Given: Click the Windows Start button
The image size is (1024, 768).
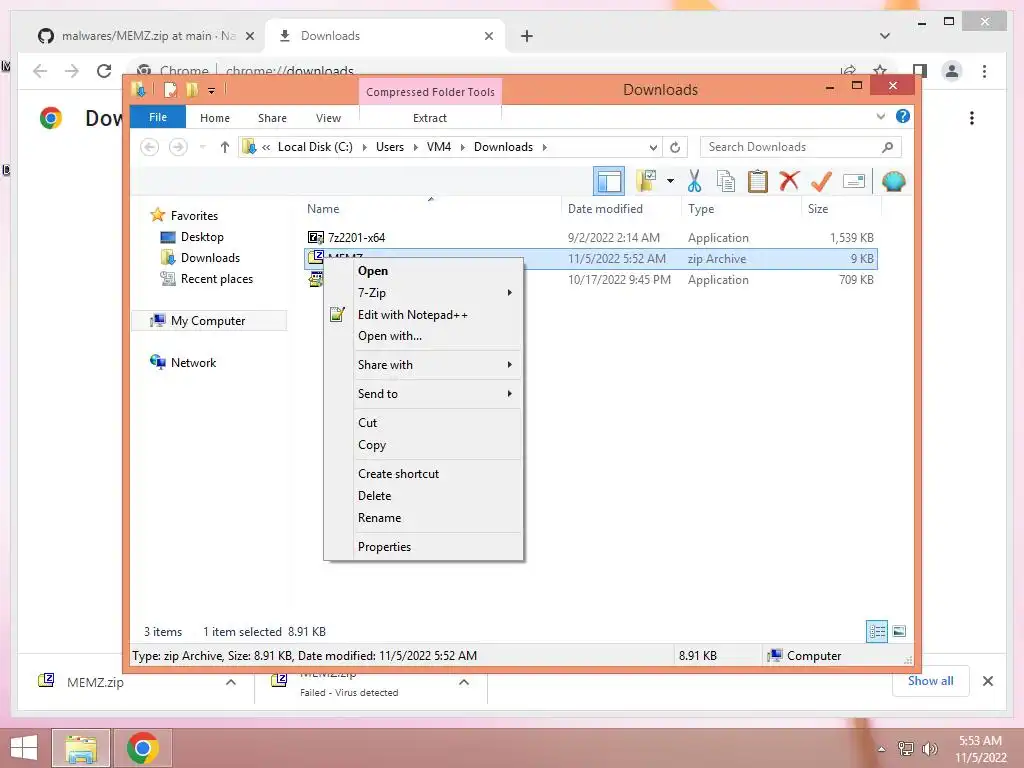Looking at the screenshot, I should [24, 748].
